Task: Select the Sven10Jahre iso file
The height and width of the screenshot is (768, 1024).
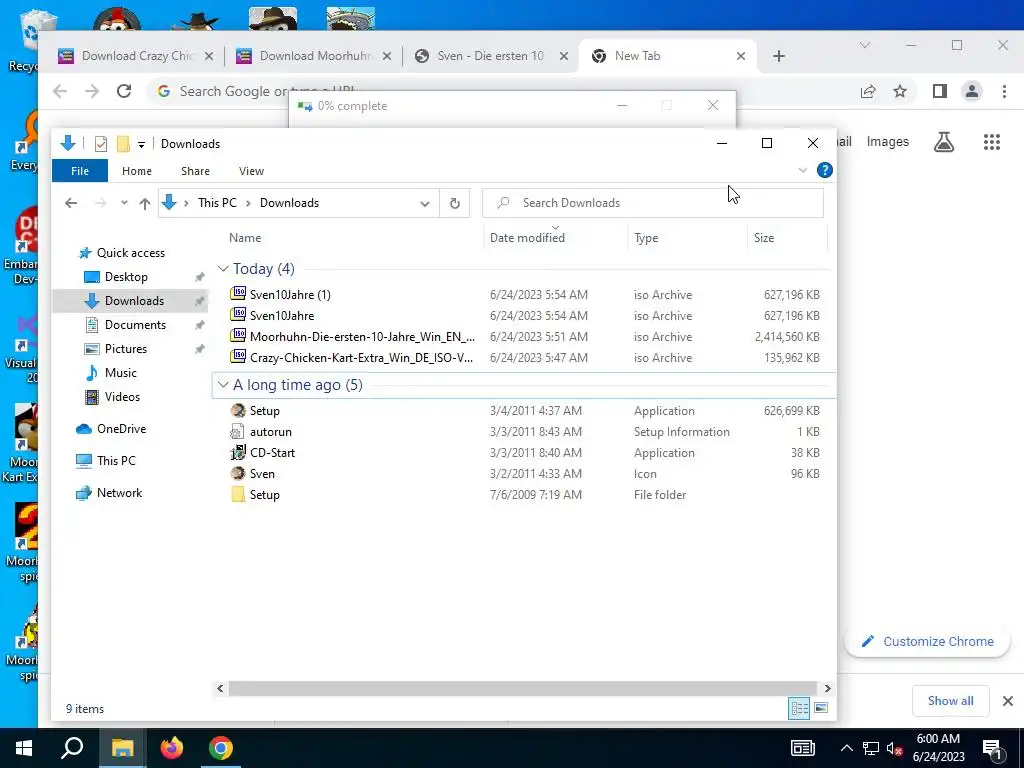Action: 281,315
